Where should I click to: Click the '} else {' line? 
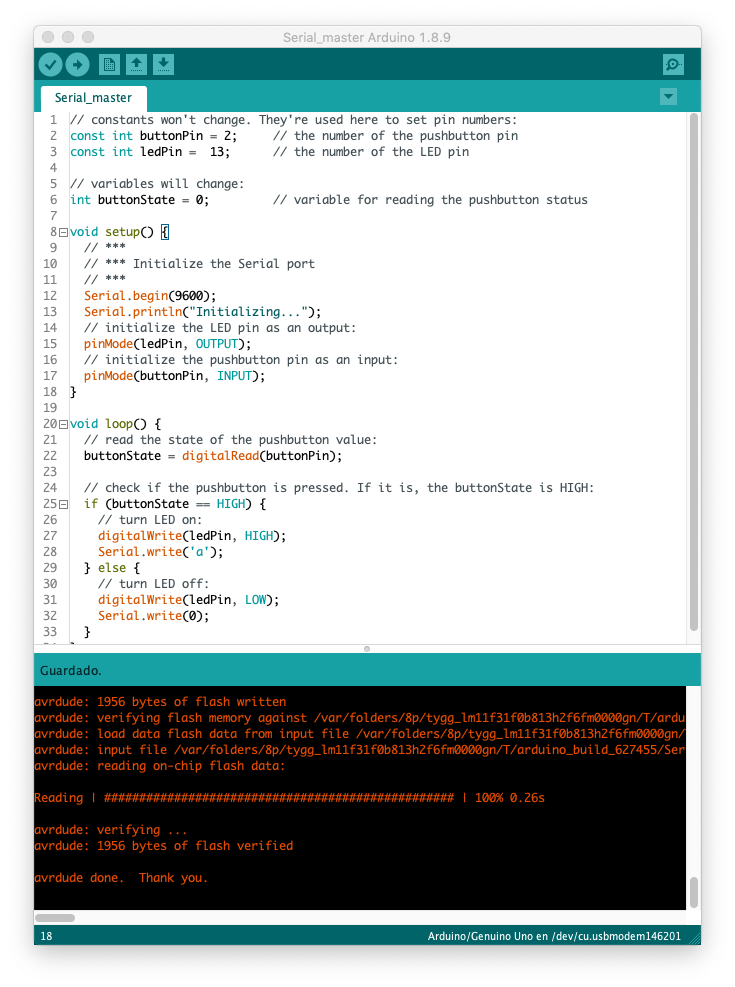point(111,568)
